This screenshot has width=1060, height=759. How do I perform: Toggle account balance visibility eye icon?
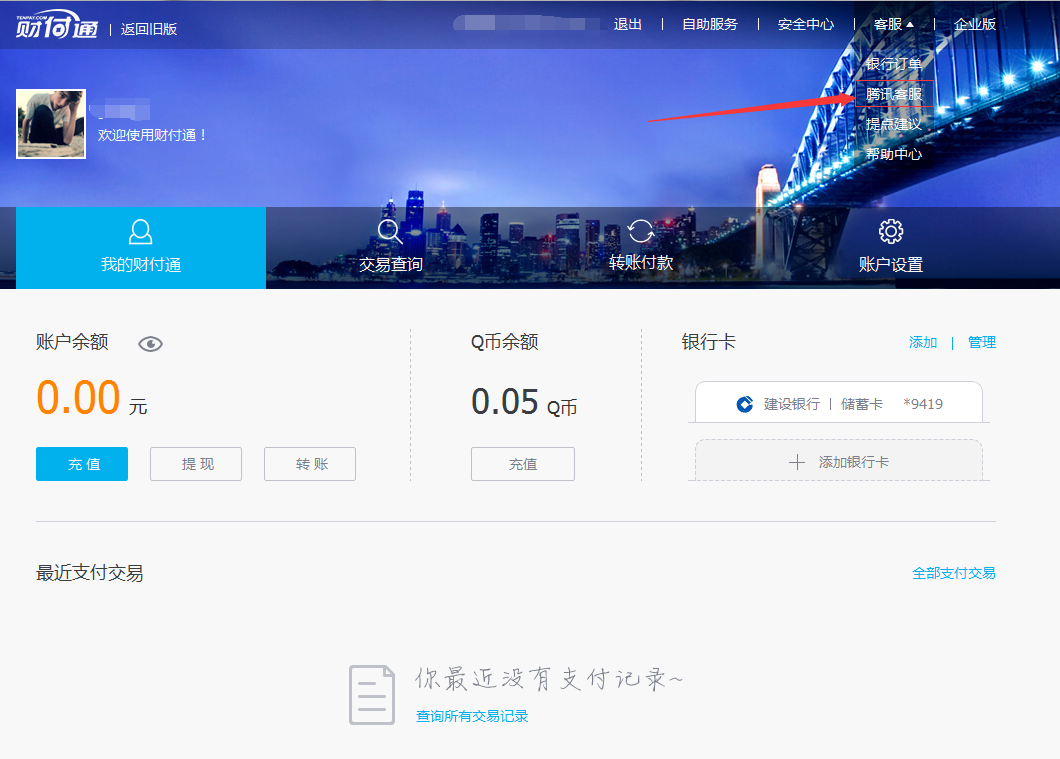pos(150,344)
